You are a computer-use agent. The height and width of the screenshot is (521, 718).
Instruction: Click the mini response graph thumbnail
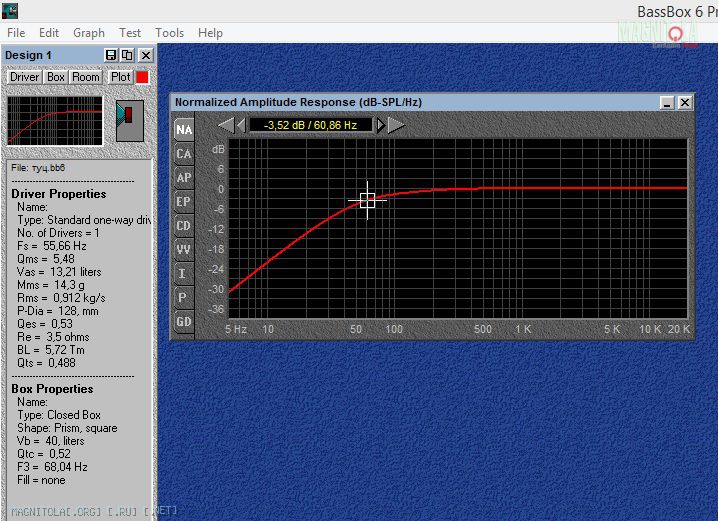tap(55, 121)
